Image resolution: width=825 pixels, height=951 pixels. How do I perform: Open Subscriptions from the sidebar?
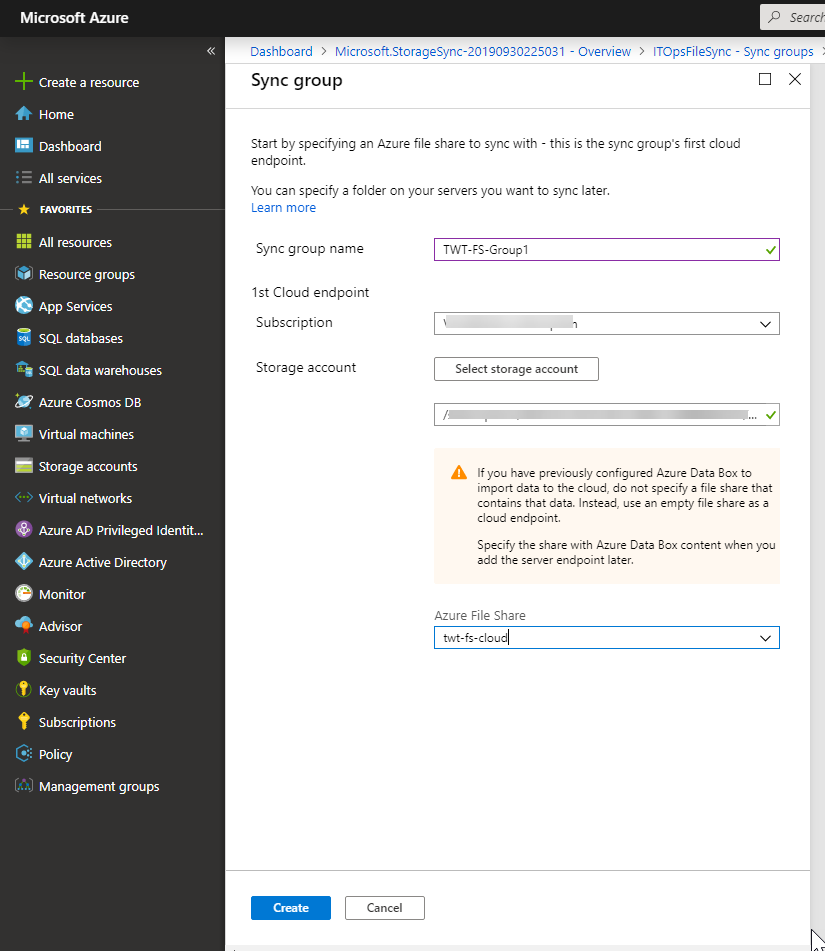pos(77,722)
